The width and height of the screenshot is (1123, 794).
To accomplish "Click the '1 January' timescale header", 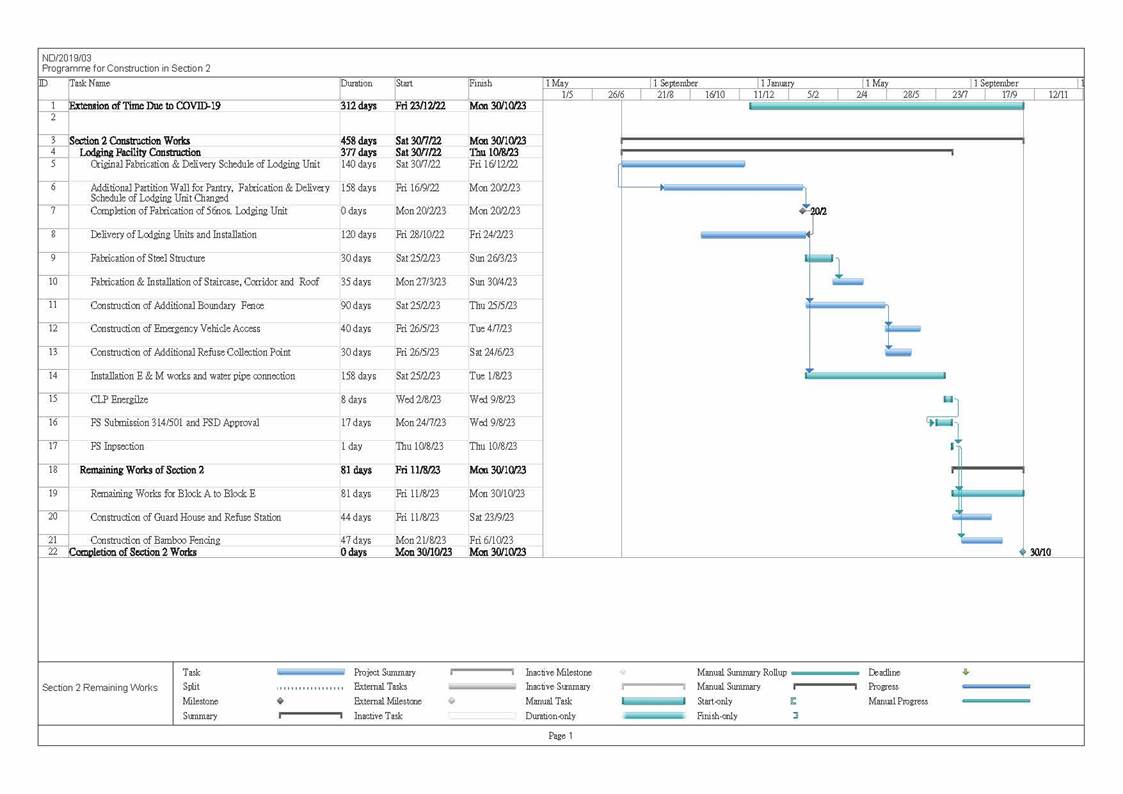I will 778,83.
